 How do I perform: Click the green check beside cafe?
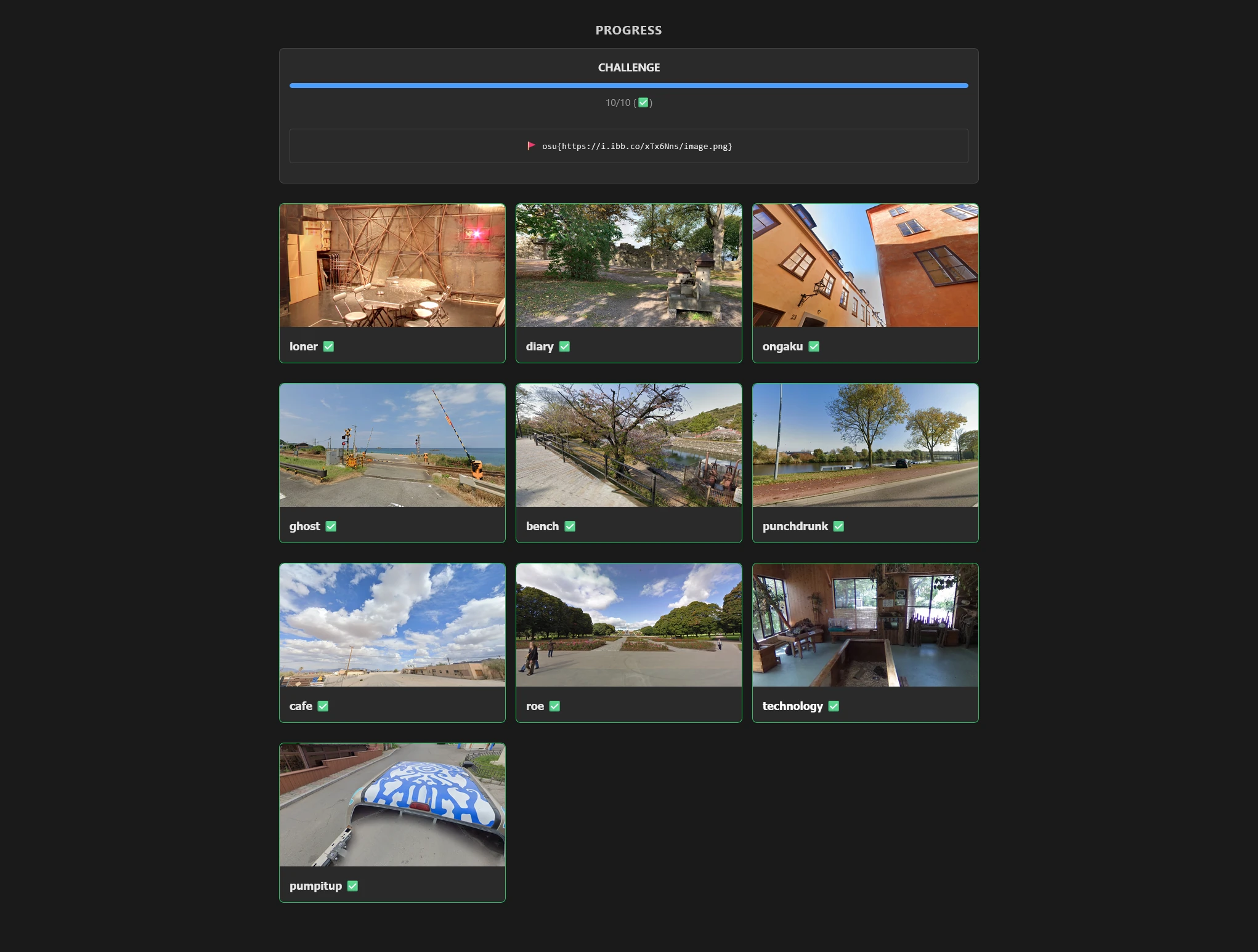323,706
